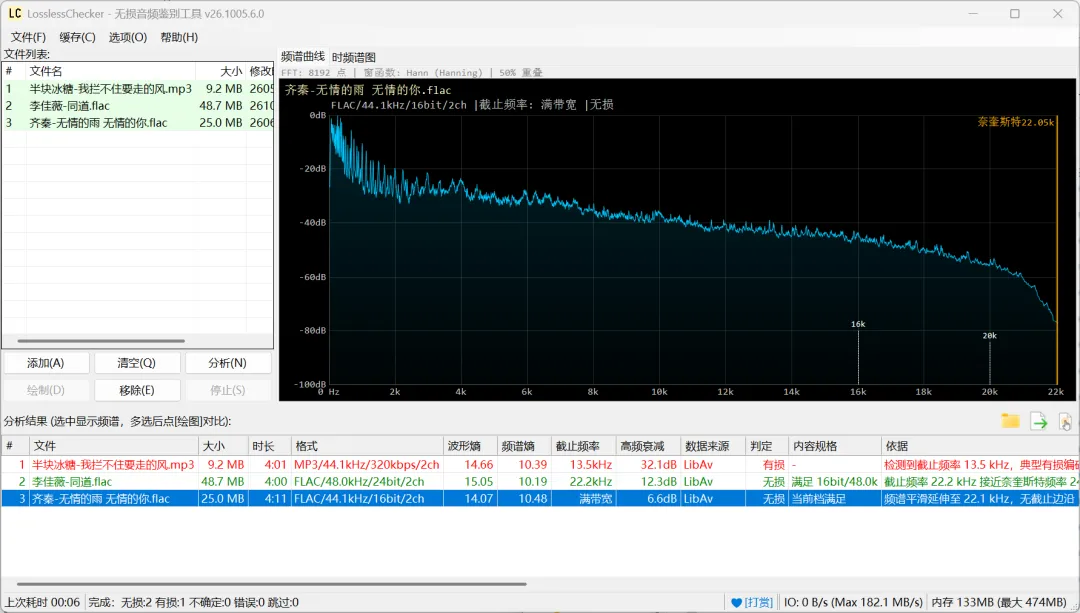The height and width of the screenshot is (613, 1080).
Task: Click the green arrow export icon
Action: pos(1039,421)
